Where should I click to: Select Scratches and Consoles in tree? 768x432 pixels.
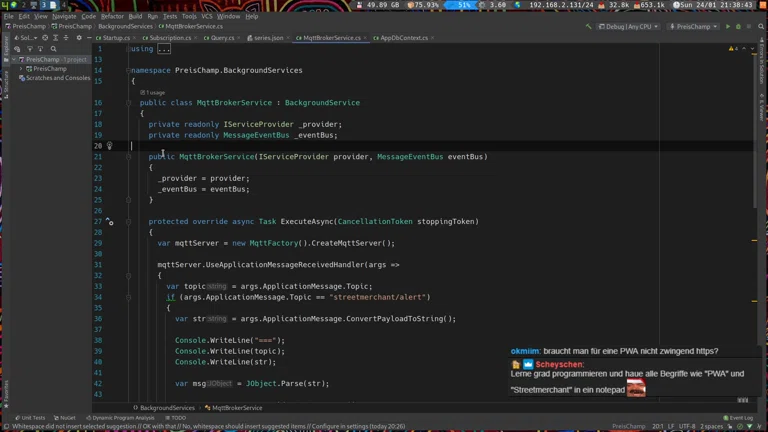[x=57, y=78]
